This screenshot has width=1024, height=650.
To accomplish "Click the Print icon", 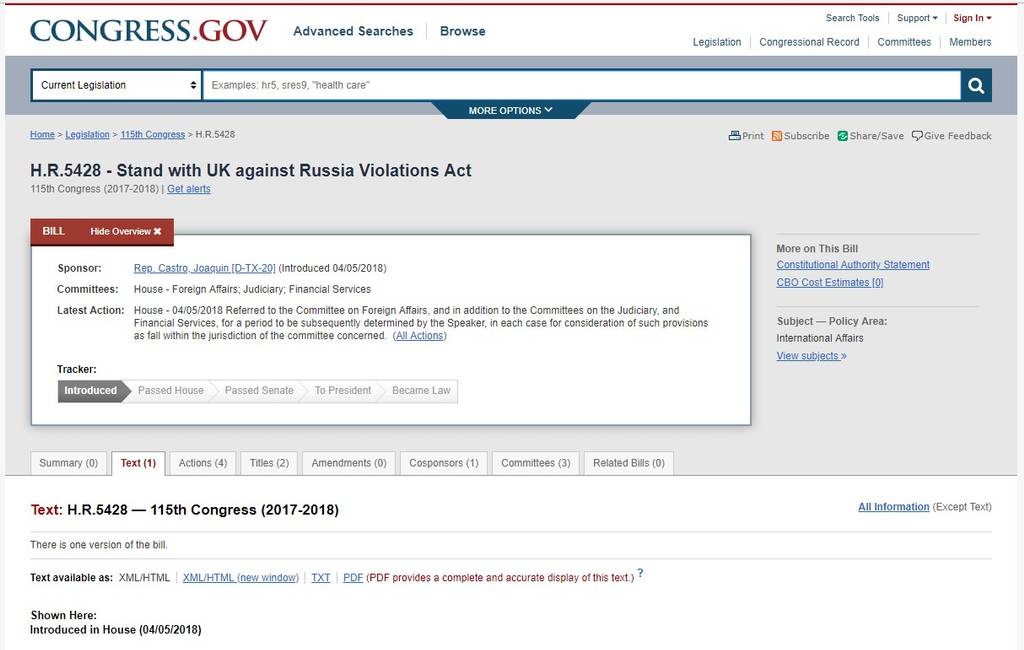I will pyautogui.click(x=735, y=136).
